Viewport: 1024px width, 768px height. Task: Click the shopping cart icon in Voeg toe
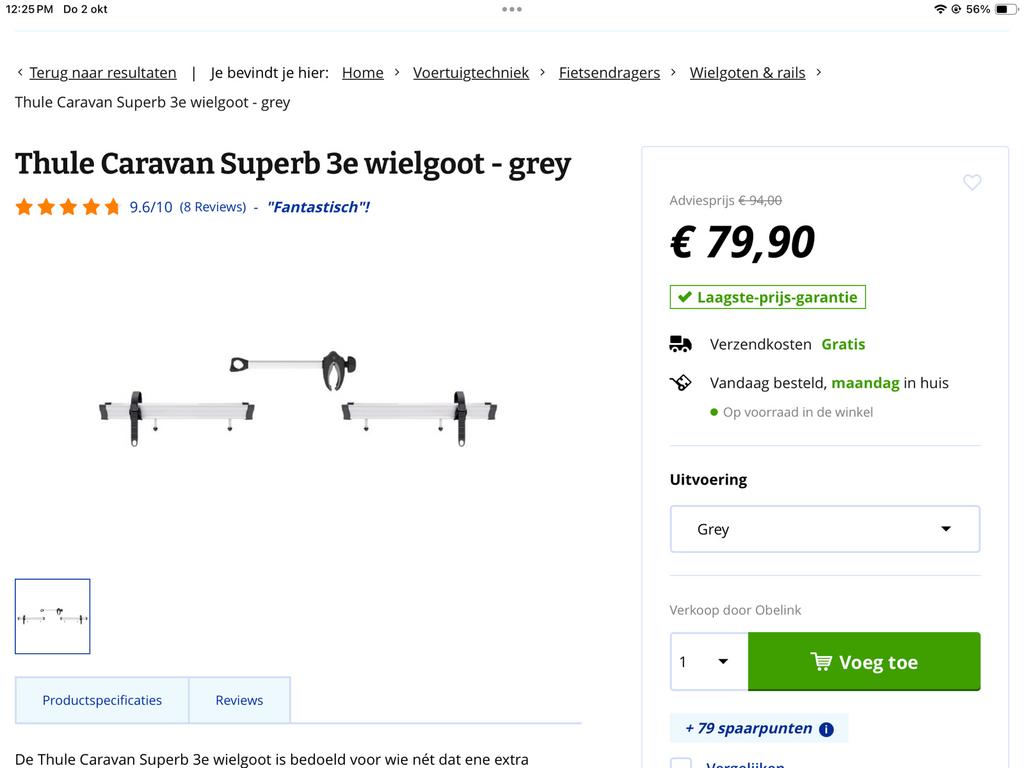point(822,661)
